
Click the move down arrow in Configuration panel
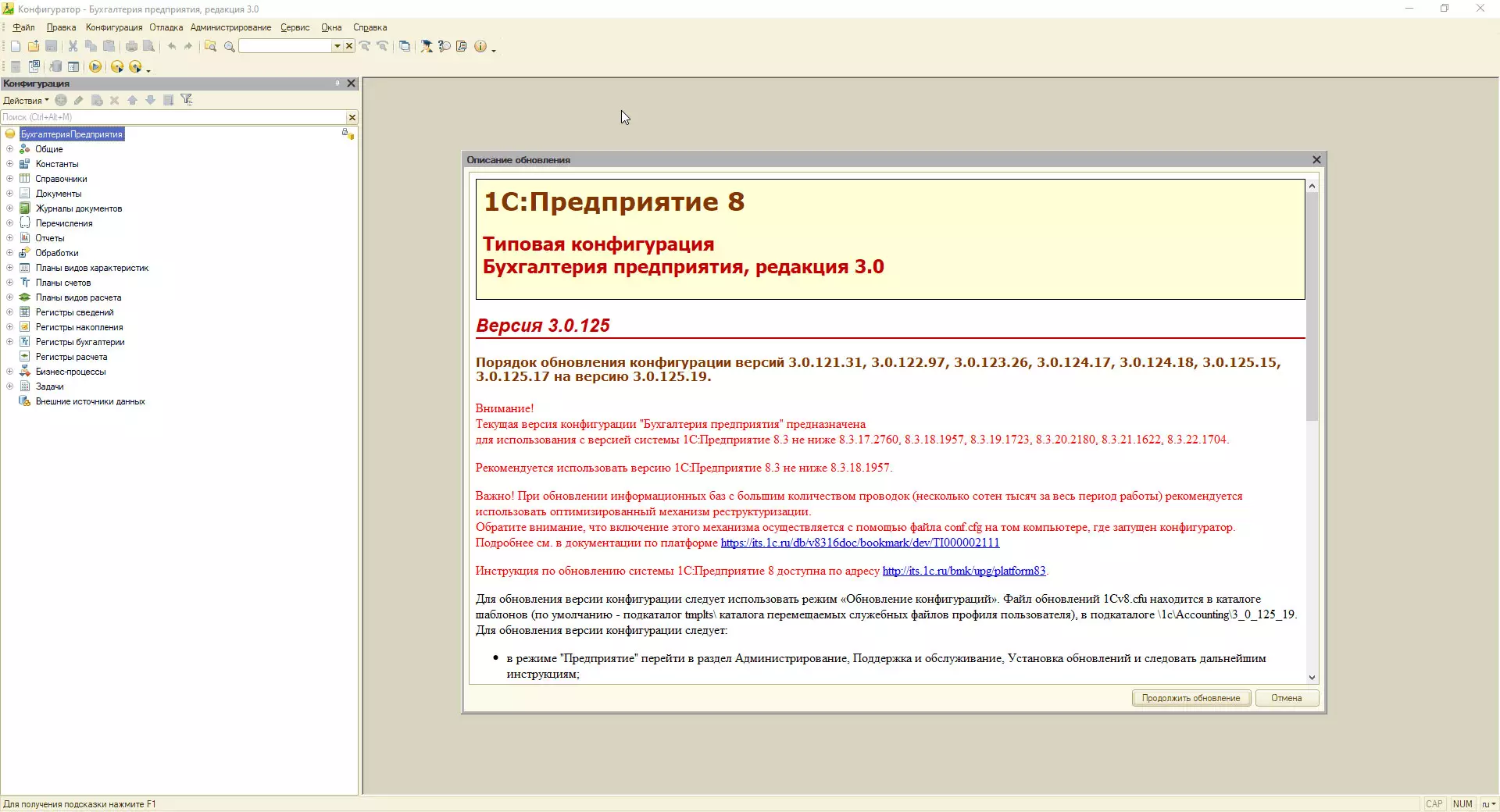click(150, 100)
